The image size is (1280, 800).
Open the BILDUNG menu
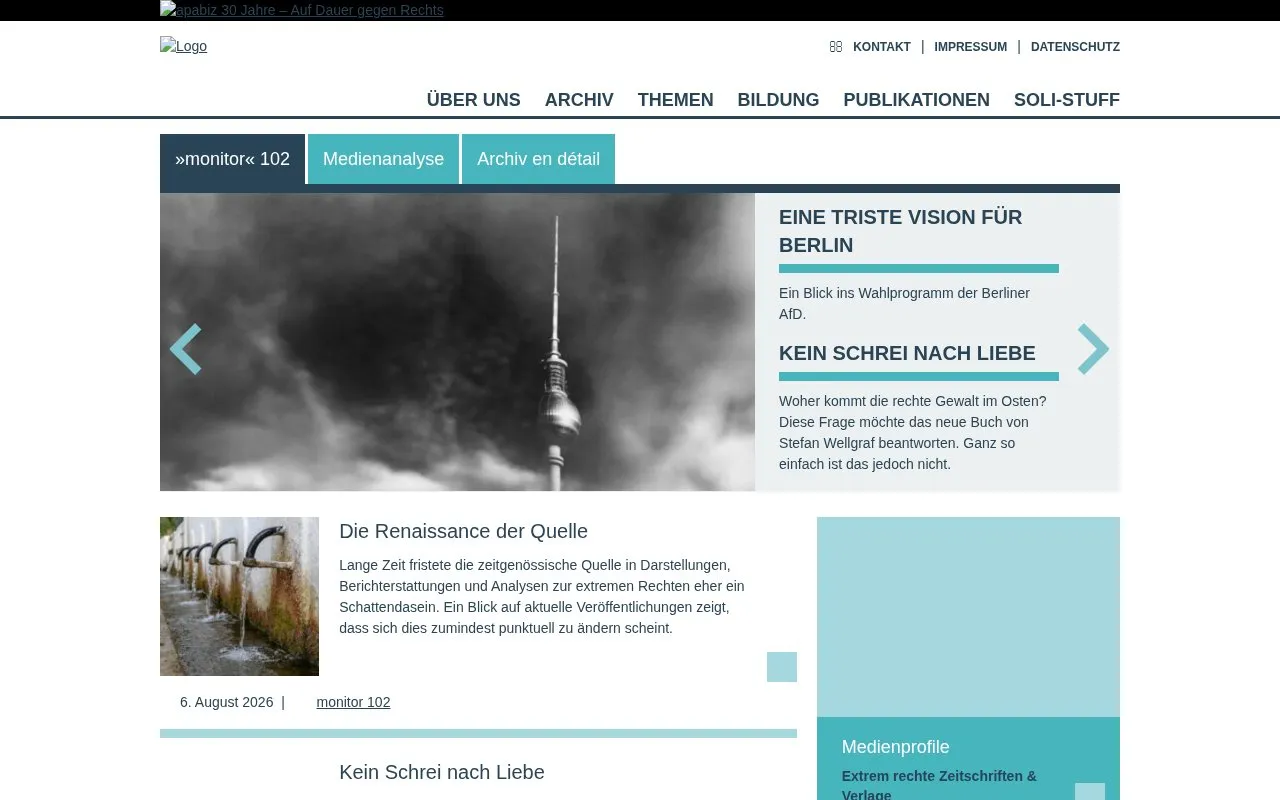tap(778, 100)
